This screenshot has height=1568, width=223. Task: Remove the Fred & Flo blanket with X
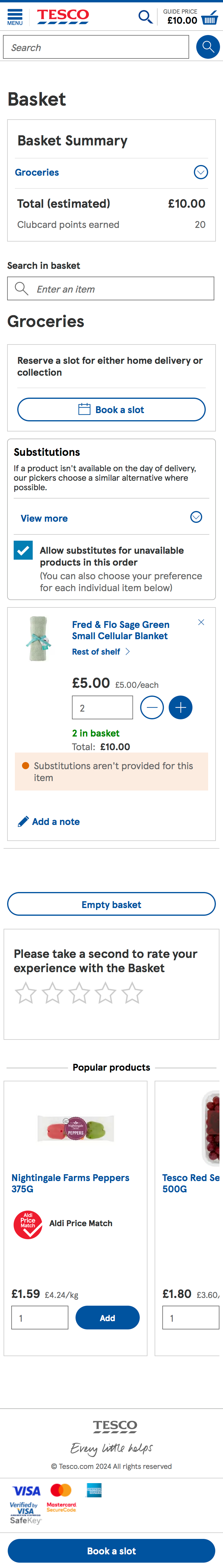point(201,622)
